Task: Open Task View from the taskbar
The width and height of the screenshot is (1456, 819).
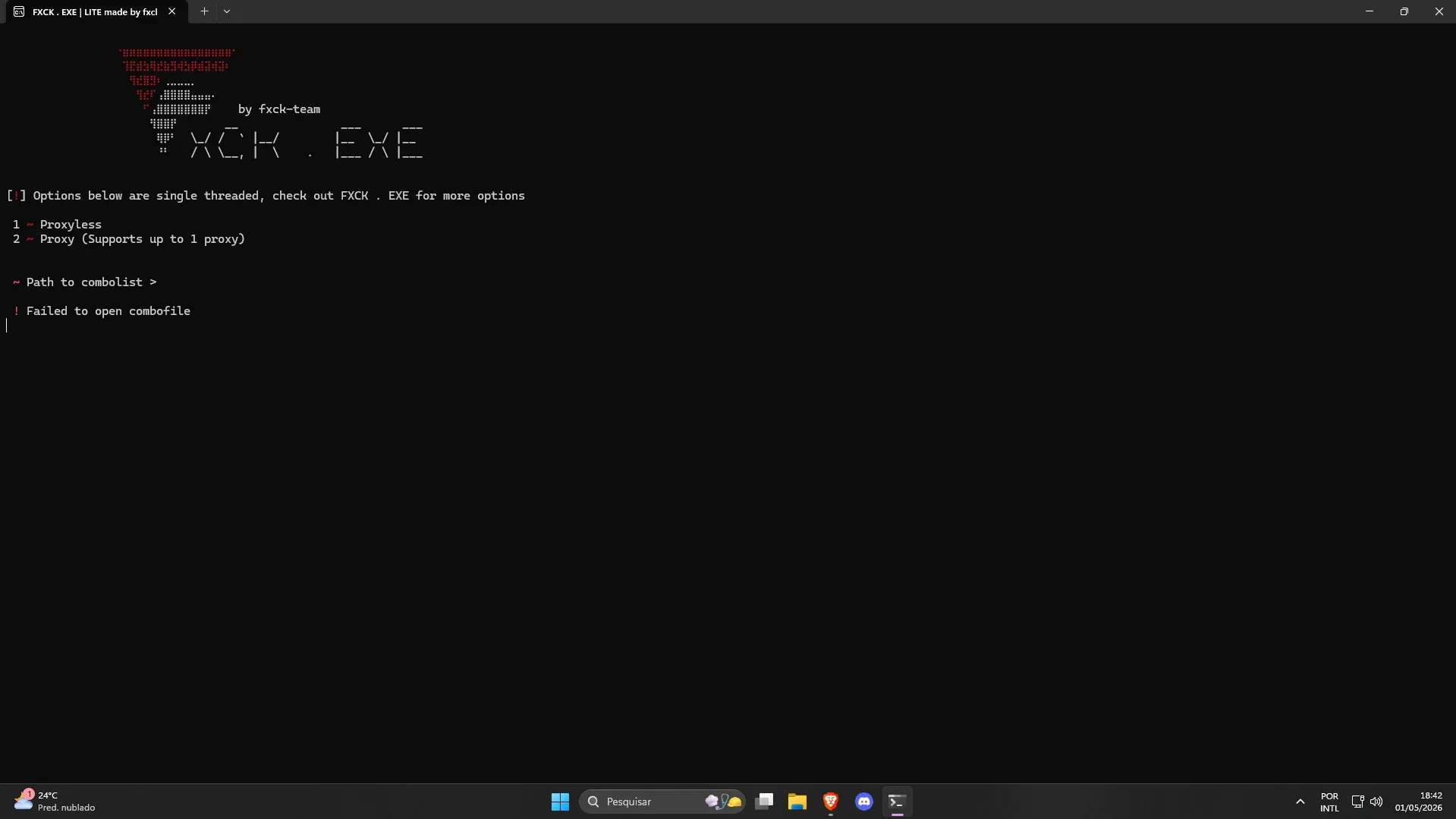Action: (x=764, y=802)
